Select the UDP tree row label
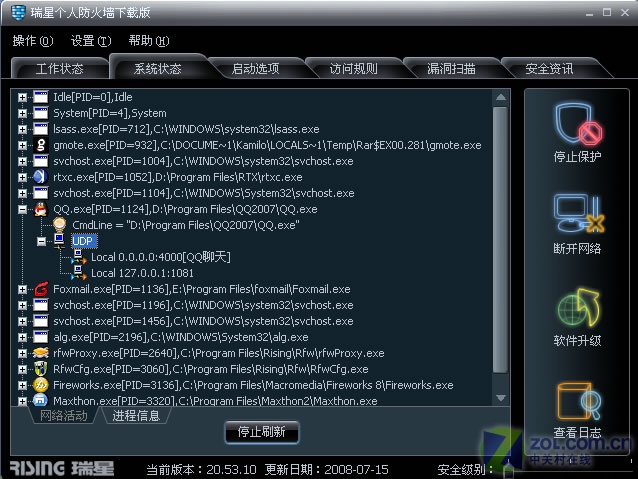This screenshot has width=638, height=479. (x=83, y=241)
